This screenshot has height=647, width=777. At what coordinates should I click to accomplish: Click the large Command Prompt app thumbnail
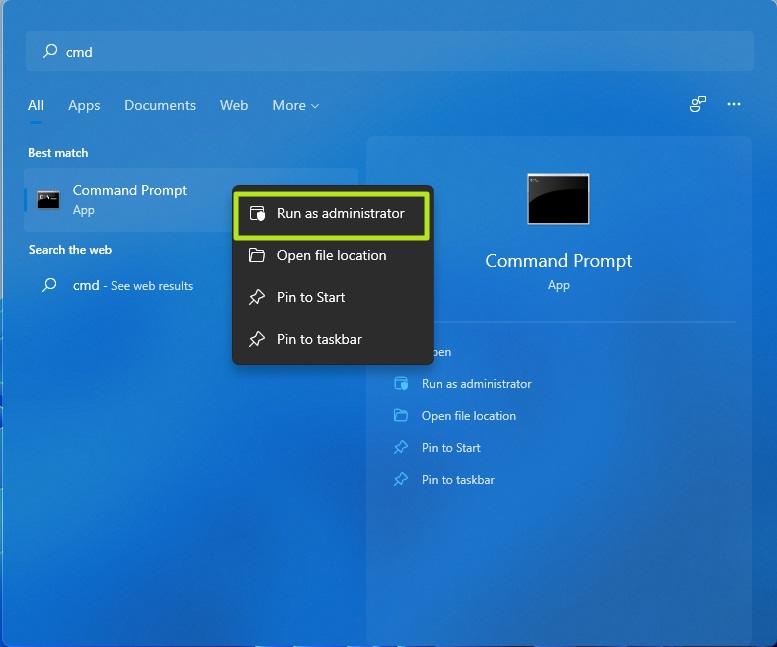[558, 199]
